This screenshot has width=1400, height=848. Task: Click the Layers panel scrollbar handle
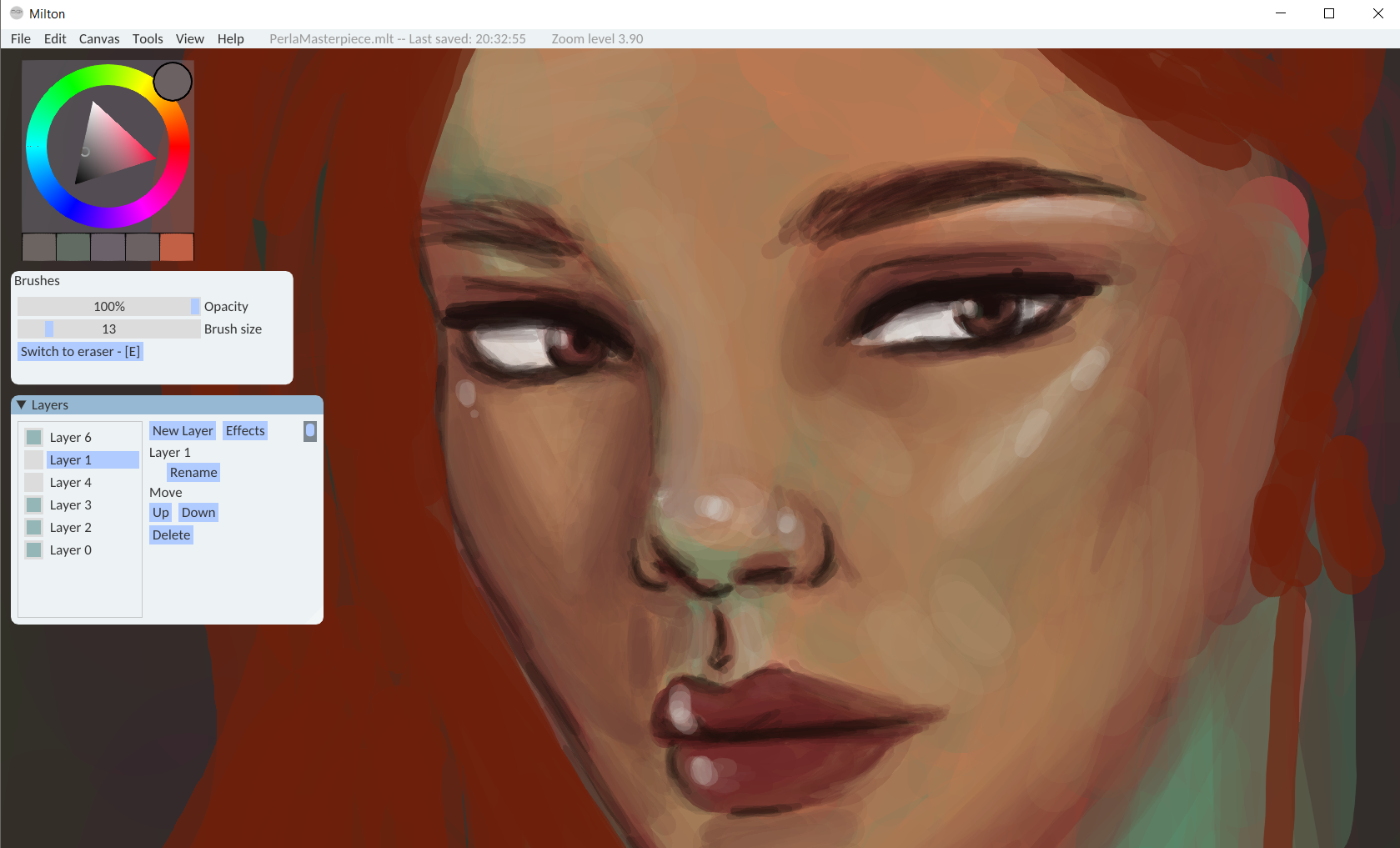click(x=310, y=431)
